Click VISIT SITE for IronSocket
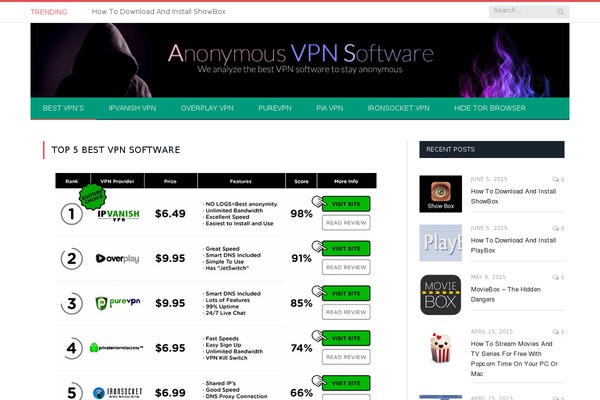This screenshot has width=600, height=400. pos(346,383)
